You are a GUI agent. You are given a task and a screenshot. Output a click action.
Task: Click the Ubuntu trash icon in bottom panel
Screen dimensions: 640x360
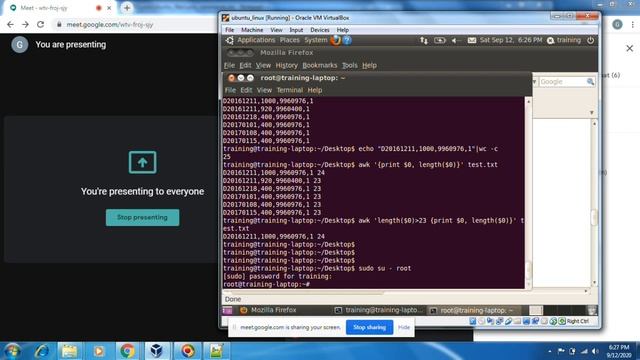point(592,311)
